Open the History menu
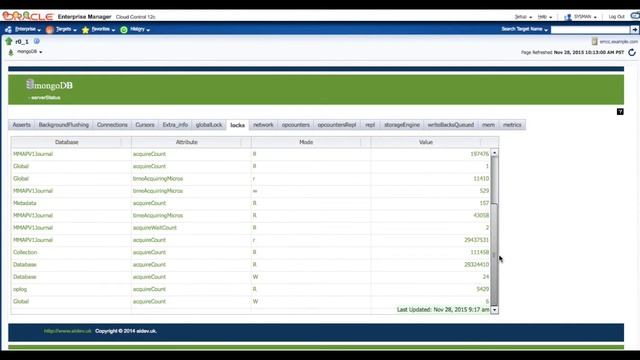This screenshot has height=360, width=640. pyautogui.click(x=140, y=29)
